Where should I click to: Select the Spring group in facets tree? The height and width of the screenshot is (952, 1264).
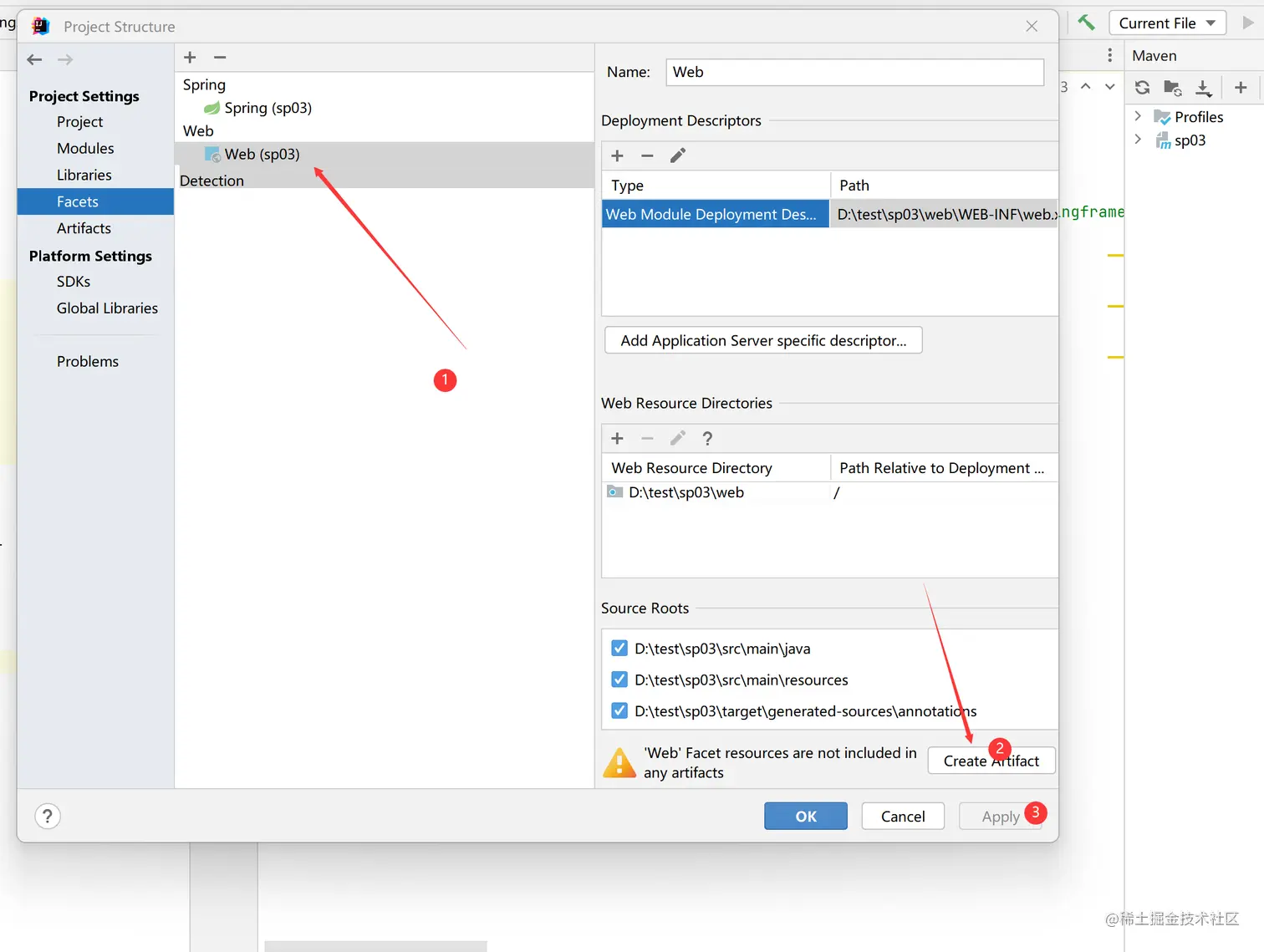[x=204, y=84]
